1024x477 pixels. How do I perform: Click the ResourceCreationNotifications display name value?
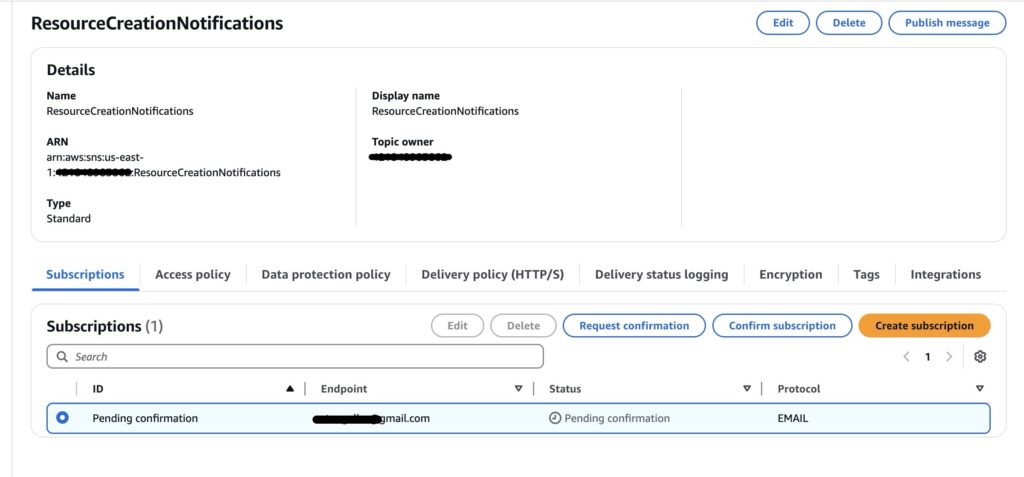[x=445, y=111]
